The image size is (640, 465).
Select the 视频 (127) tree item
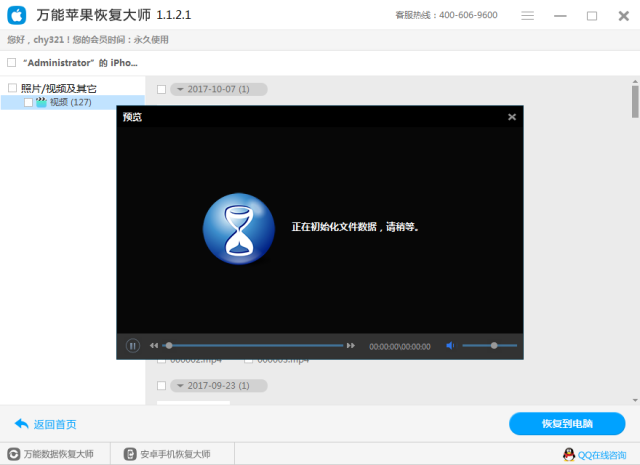coord(73,102)
